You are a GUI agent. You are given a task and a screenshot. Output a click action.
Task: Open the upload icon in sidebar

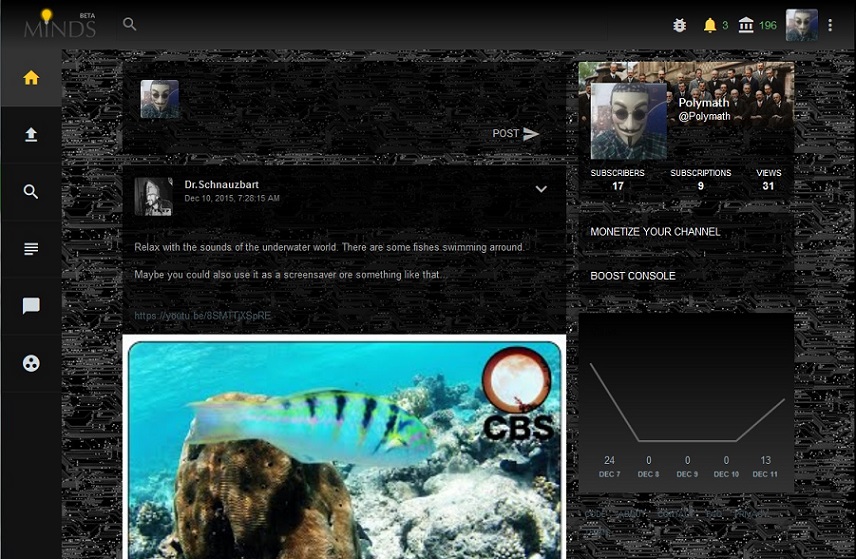31,135
